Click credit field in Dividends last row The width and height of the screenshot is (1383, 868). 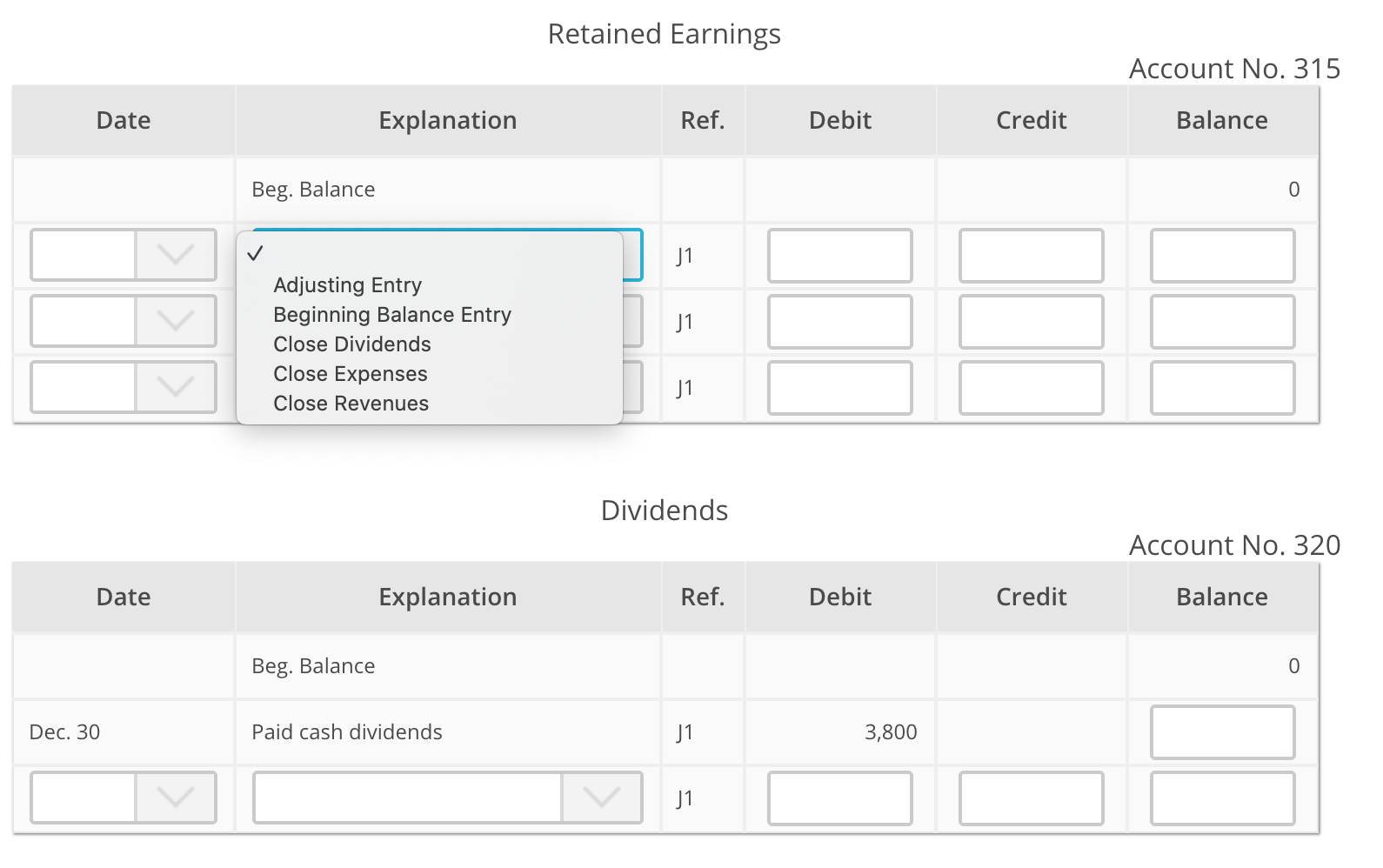click(x=1032, y=798)
